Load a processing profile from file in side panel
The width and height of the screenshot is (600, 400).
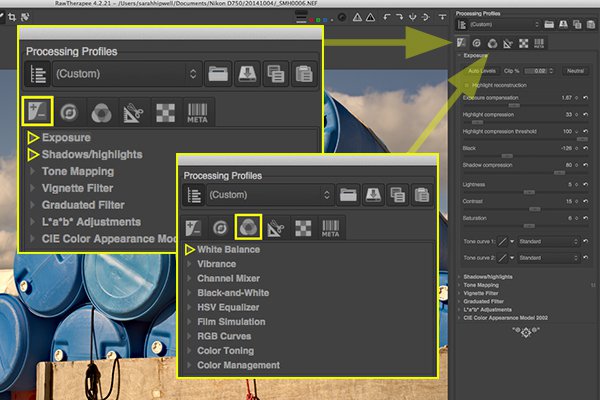point(549,25)
